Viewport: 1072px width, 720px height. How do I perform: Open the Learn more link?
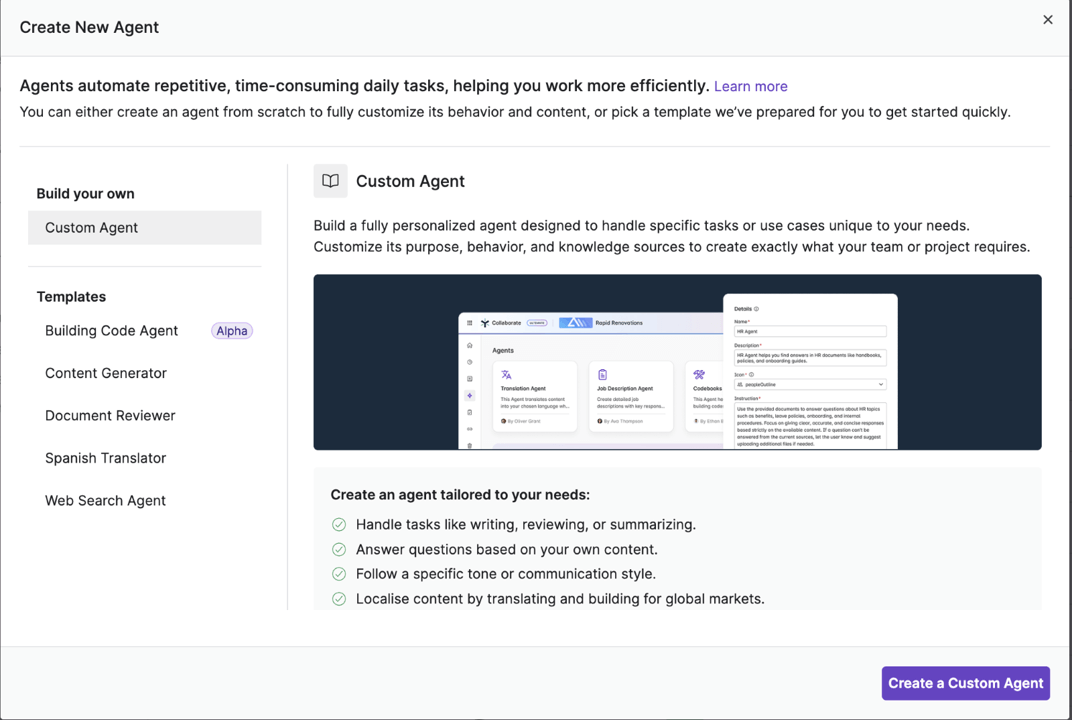coord(750,87)
